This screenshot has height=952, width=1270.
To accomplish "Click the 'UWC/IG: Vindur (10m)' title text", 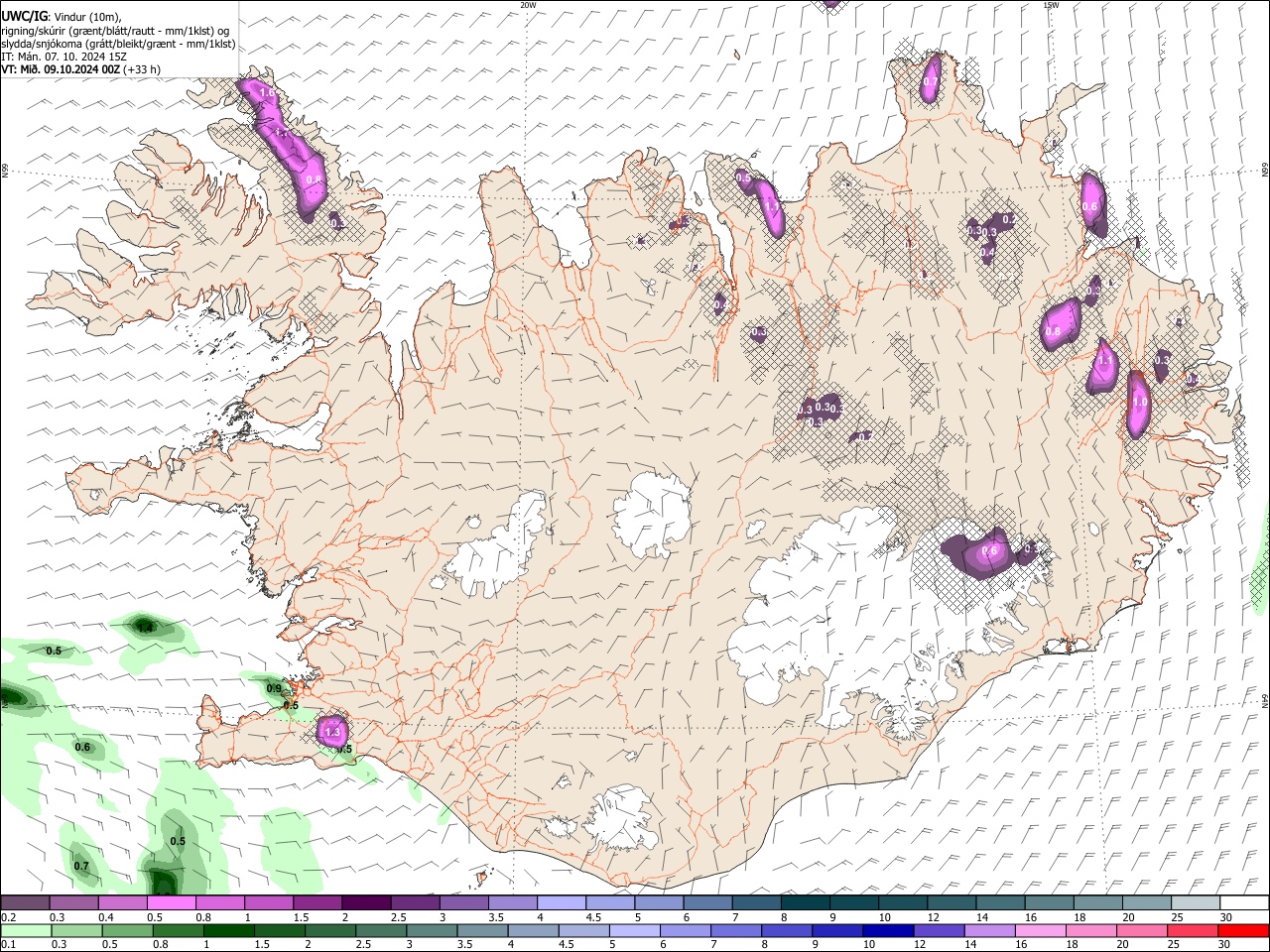I will 63,17.
